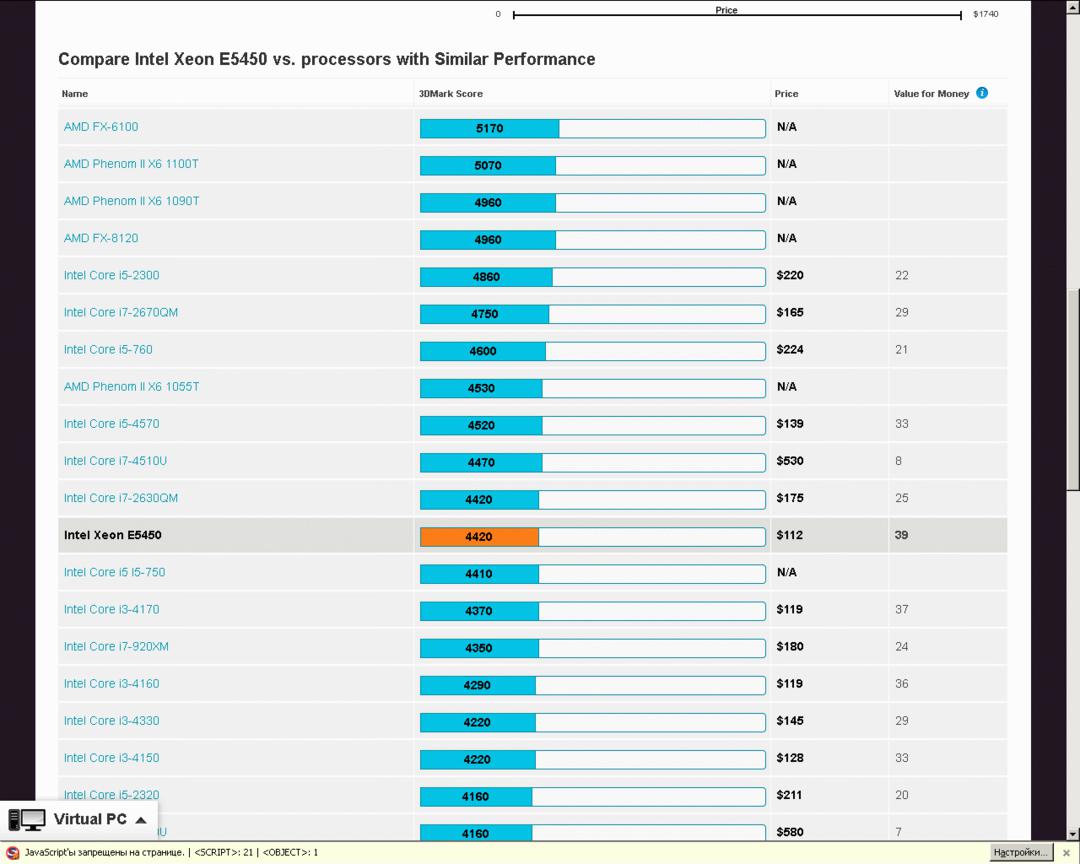Open the AMD FX-6100 link

coord(101,127)
